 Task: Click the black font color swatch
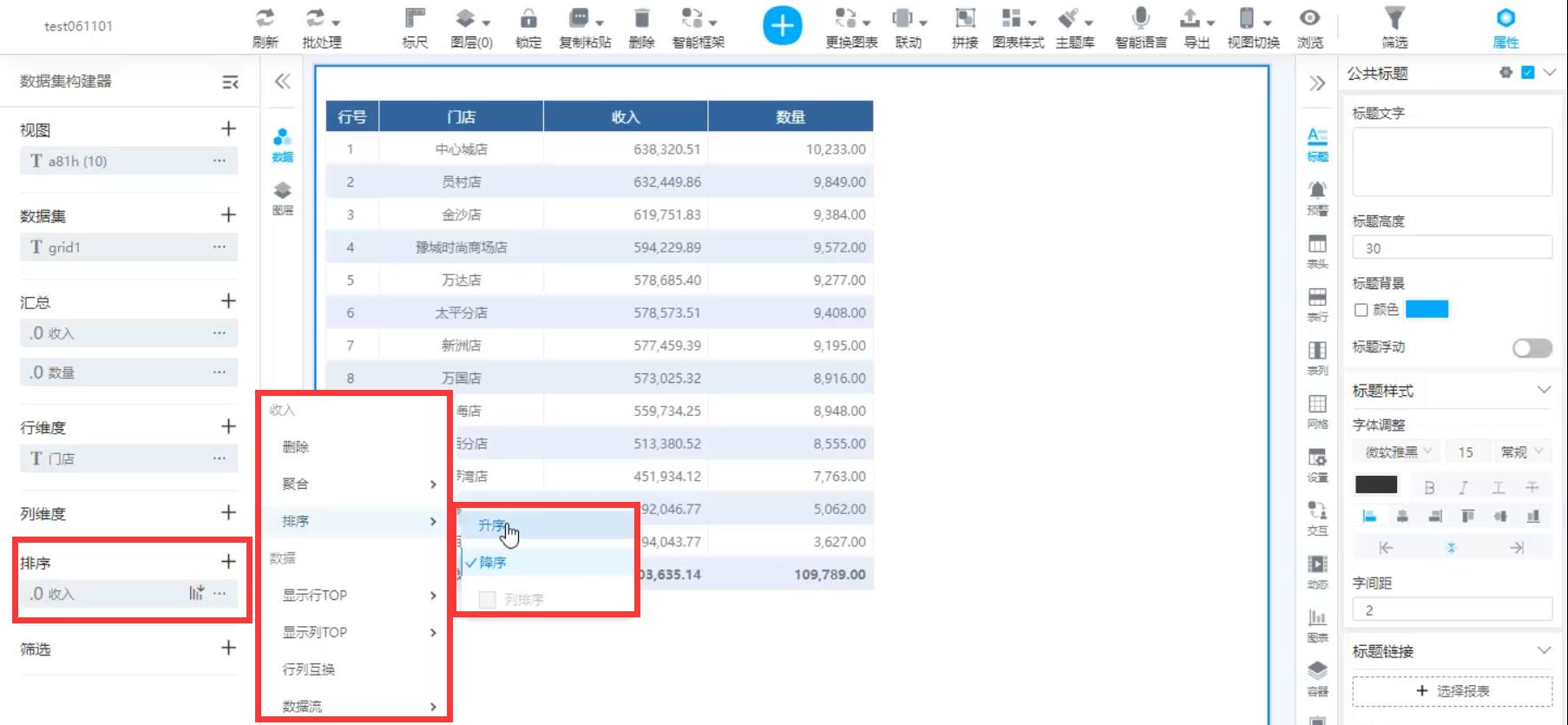point(1376,485)
